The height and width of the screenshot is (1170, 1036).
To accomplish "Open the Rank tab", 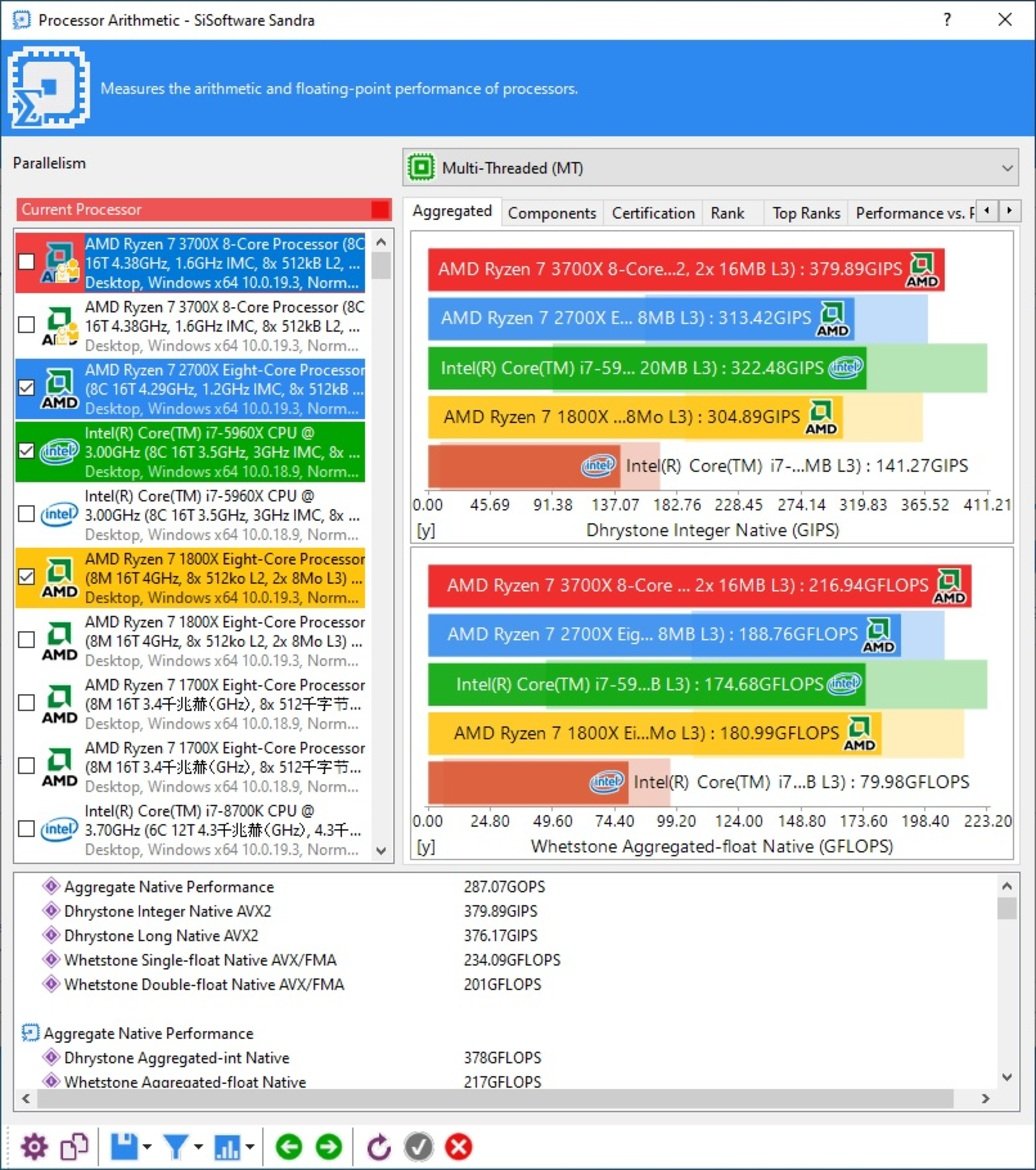I will (x=728, y=213).
